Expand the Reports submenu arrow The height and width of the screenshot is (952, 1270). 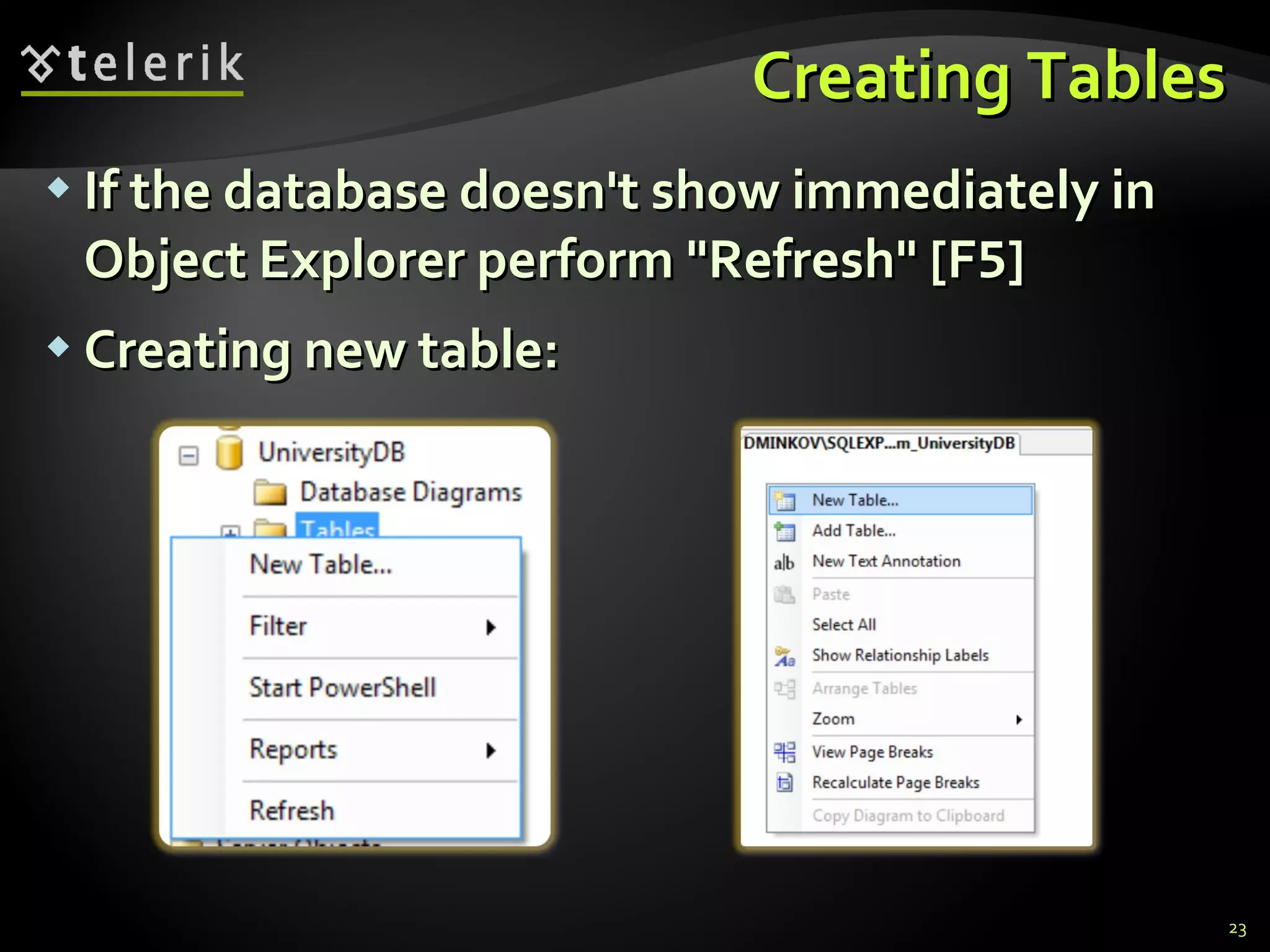[491, 751]
